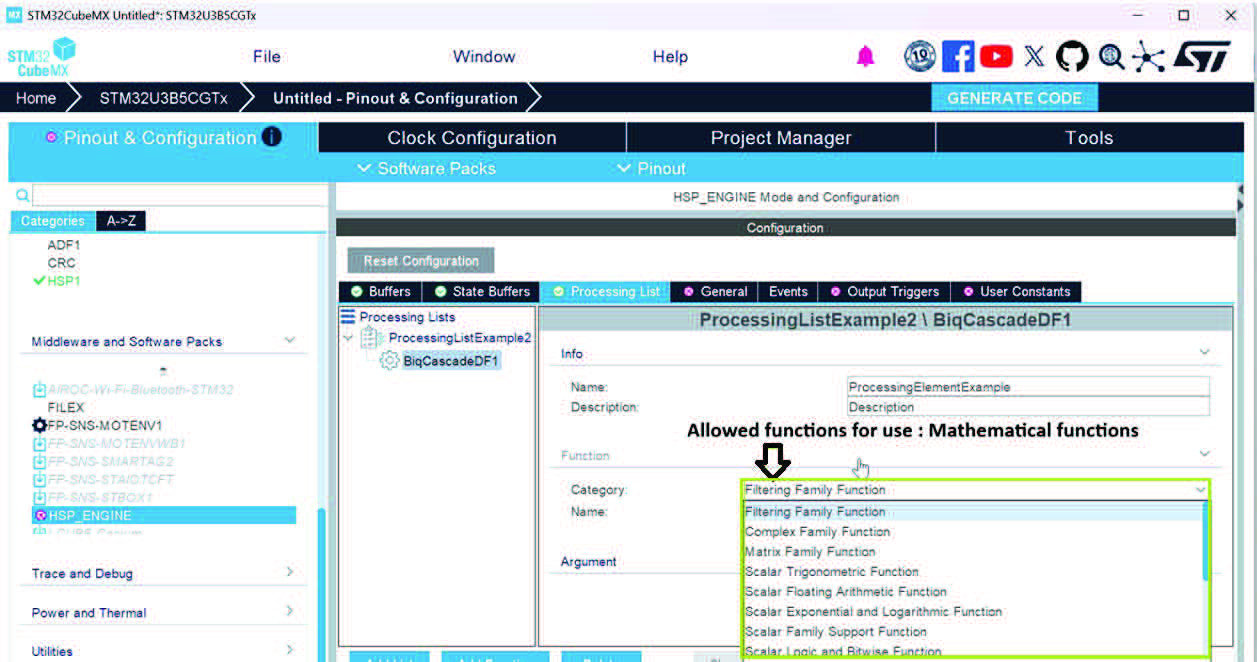The height and width of the screenshot is (662, 1257).
Task: Expand Trace and Debug section
Action: pos(290,572)
